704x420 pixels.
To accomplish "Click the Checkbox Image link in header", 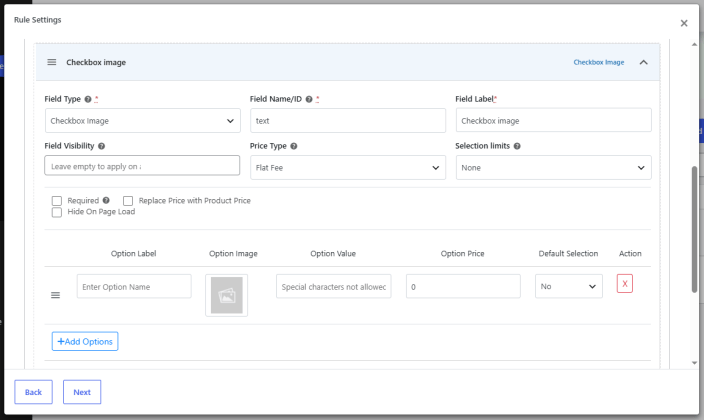I will point(598,62).
